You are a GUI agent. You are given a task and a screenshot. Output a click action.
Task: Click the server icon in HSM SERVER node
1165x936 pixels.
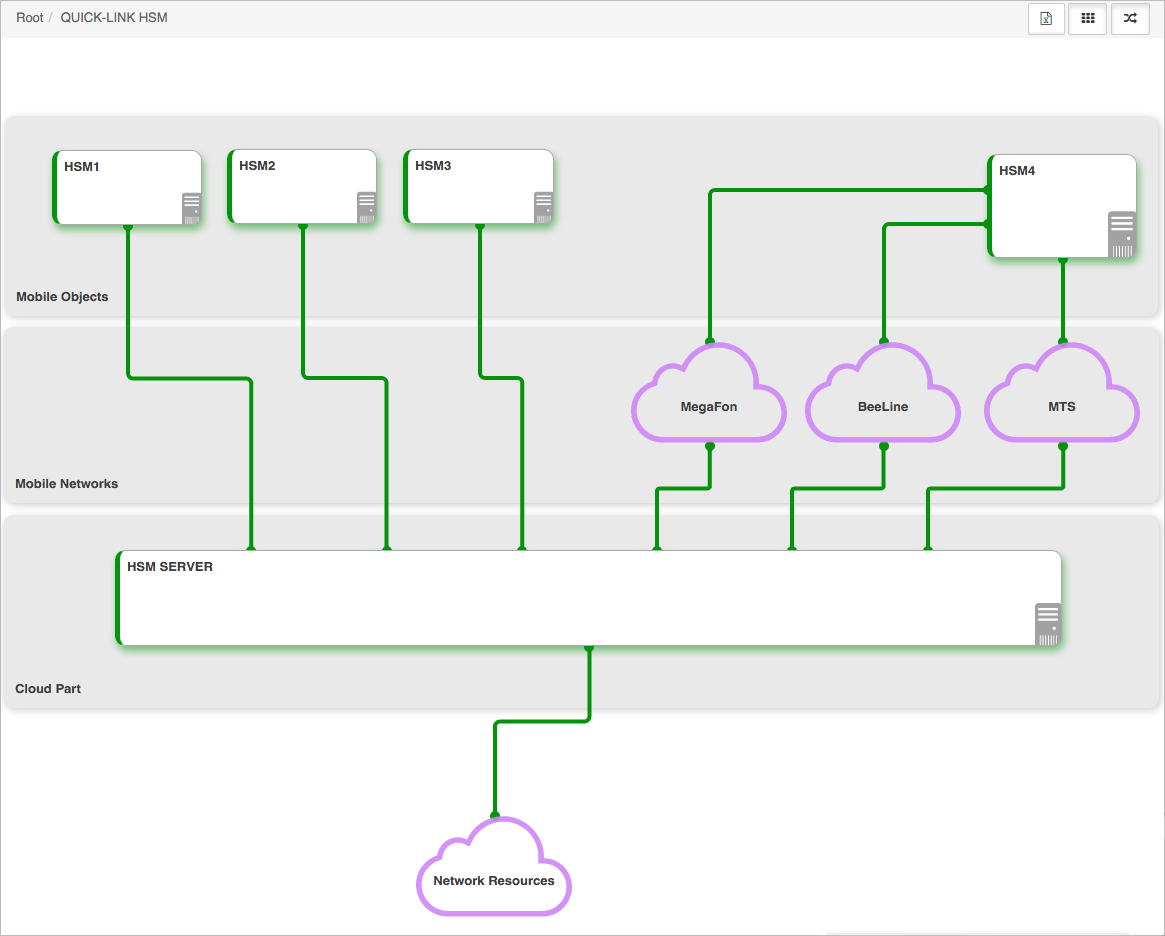tap(1048, 623)
